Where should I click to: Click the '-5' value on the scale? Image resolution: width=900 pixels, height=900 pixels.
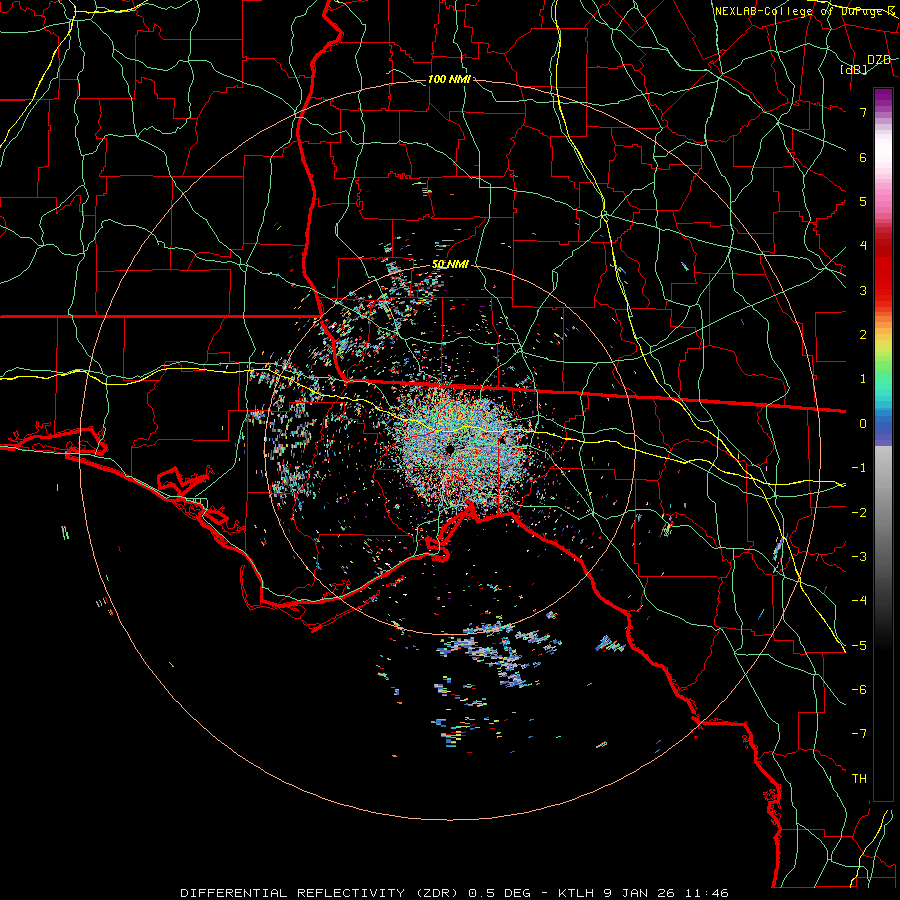pyautogui.click(x=859, y=646)
